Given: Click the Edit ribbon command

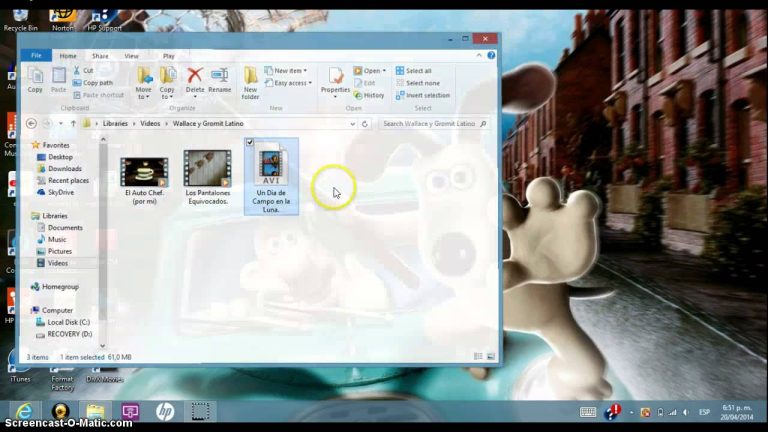Looking at the screenshot, I should pyautogui.click(x=364, y=83).
